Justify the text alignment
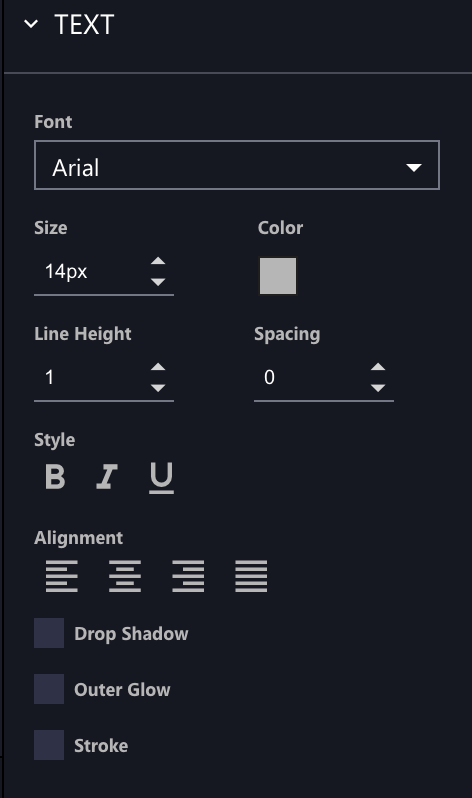This screenshot has width=472, height=798. point(251,576)
